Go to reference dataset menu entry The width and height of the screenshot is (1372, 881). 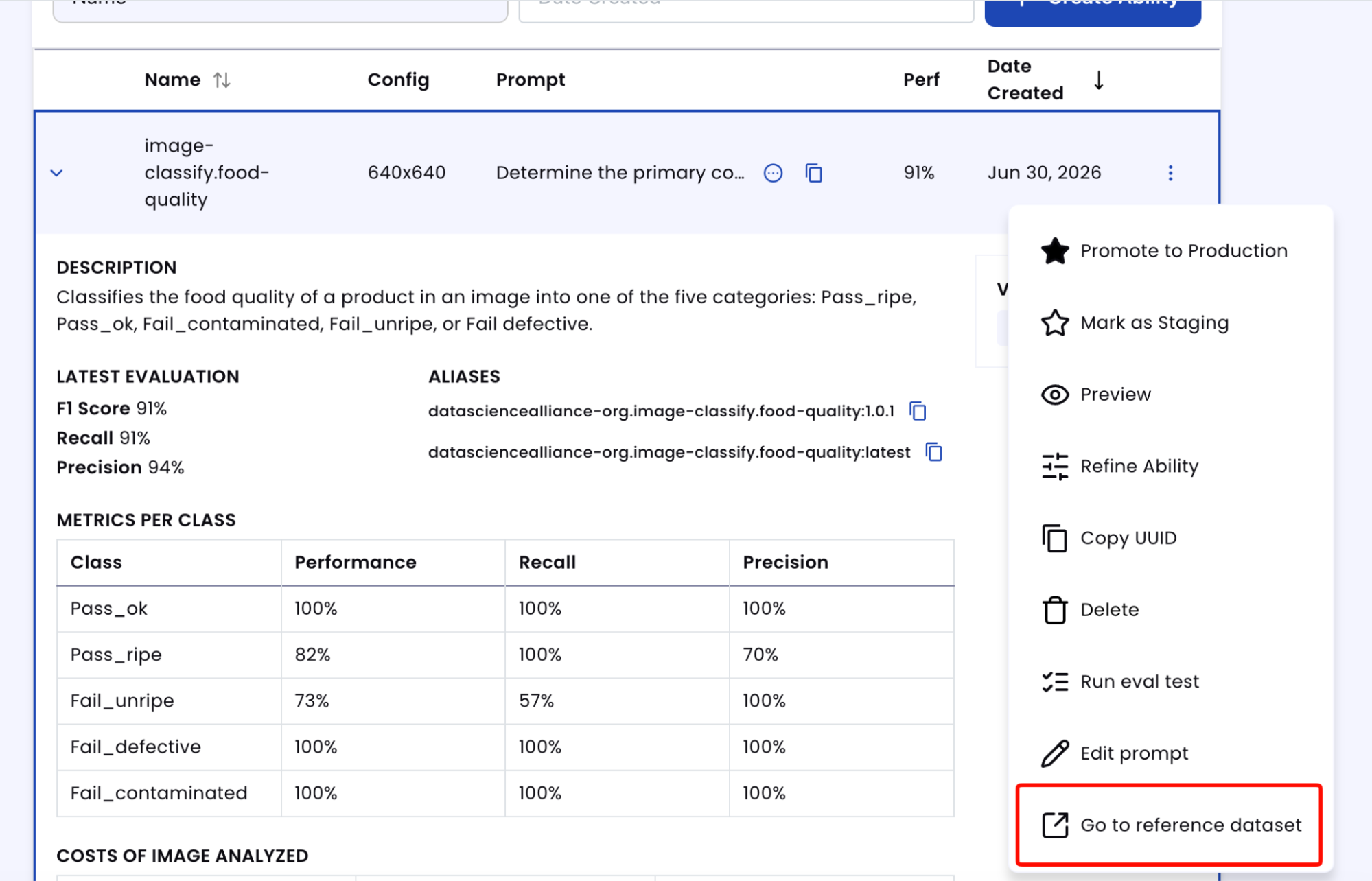click(x=1170, y=825)
